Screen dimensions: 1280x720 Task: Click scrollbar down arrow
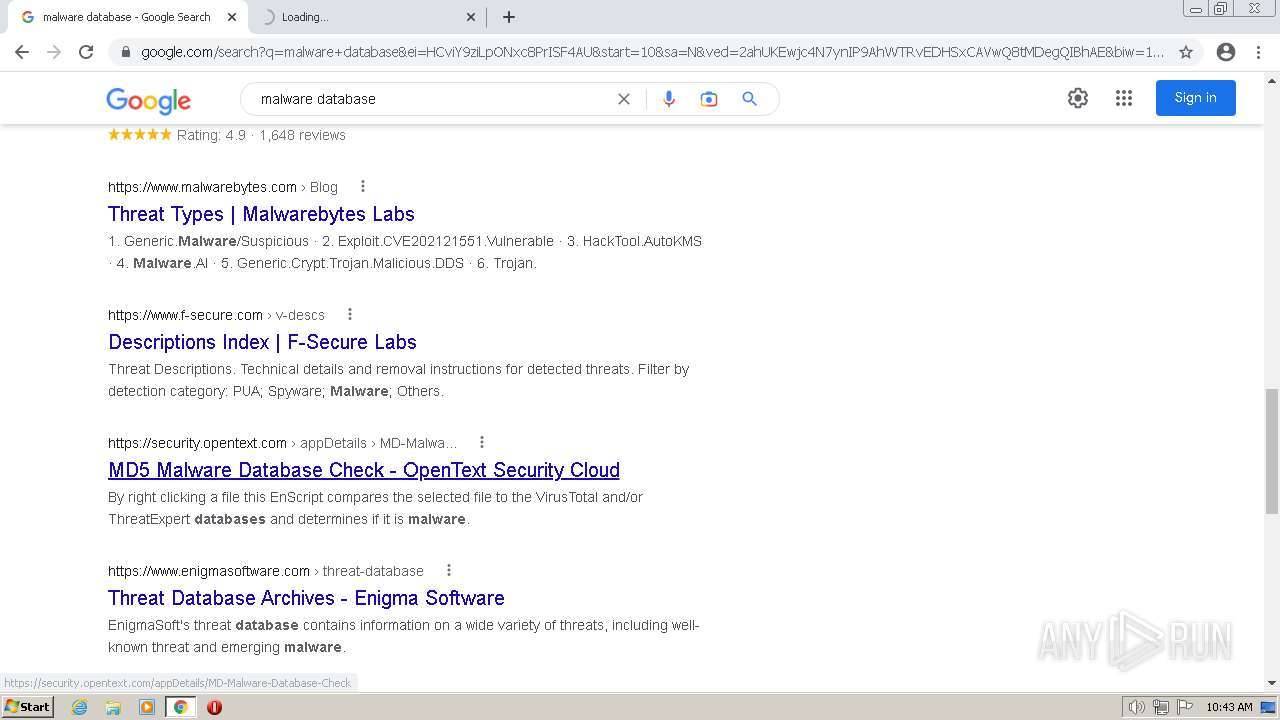pyautogui.click(x=1272, y=683)
